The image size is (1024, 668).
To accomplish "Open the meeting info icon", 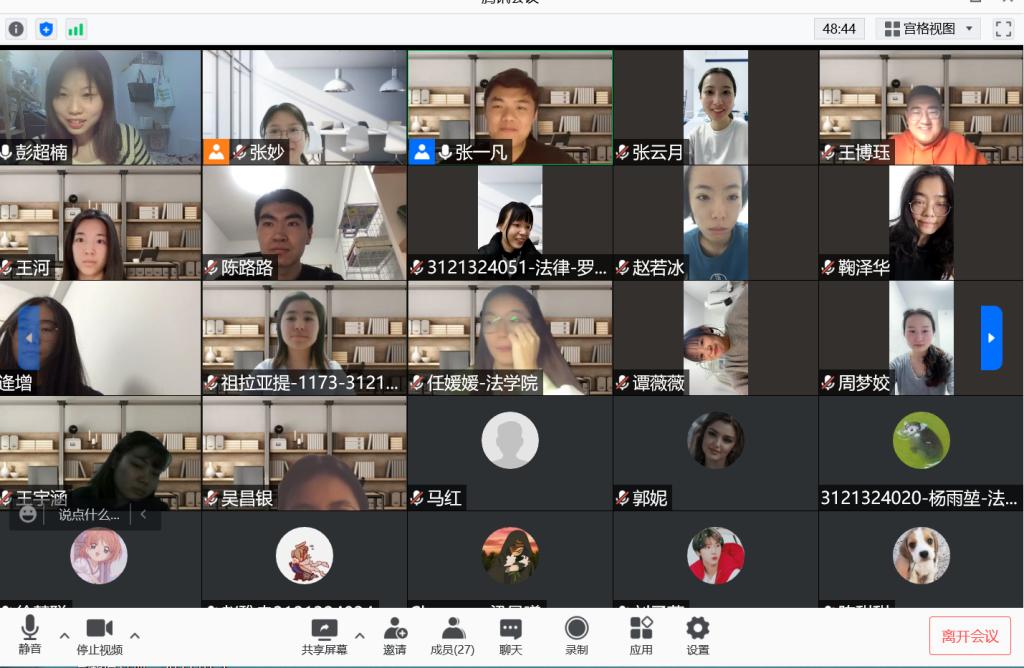I will pyautogui.click(x=16, y=29).
